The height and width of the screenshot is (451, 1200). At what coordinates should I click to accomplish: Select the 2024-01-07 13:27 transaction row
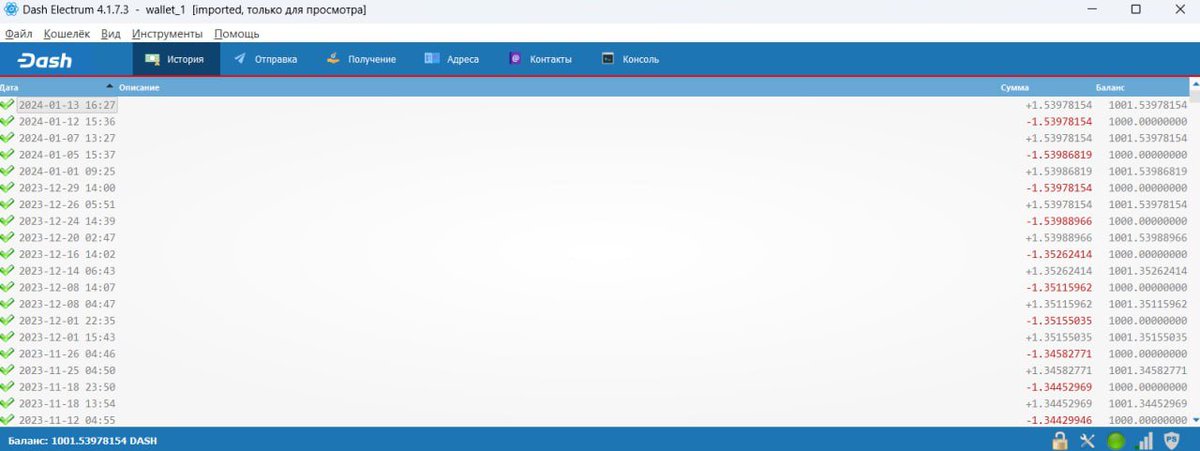594,138
